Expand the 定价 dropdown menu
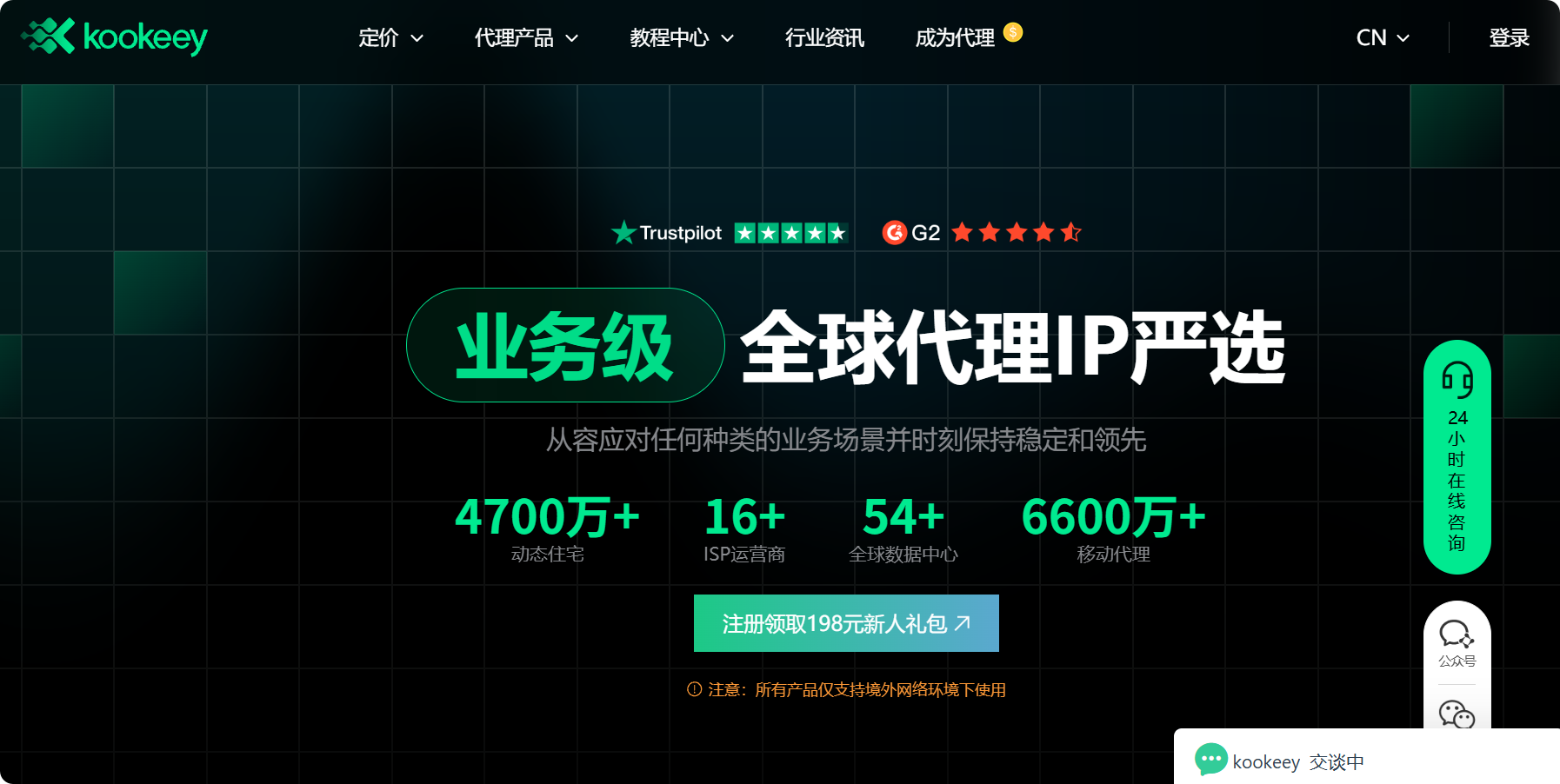1560x784 pixels. 390,37
